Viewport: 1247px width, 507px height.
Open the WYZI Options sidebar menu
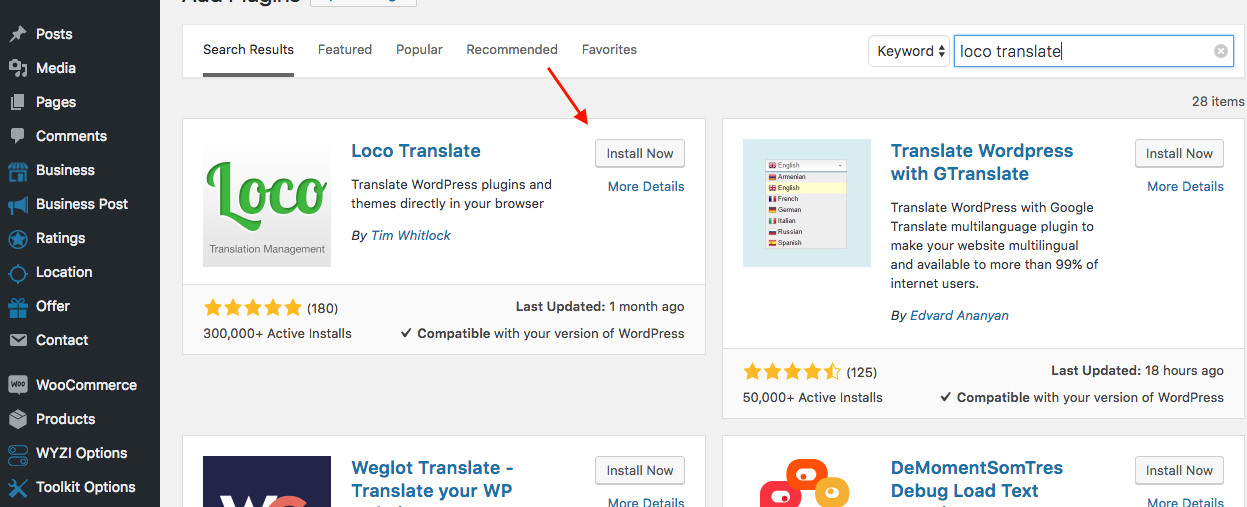[x=80, y=453]
